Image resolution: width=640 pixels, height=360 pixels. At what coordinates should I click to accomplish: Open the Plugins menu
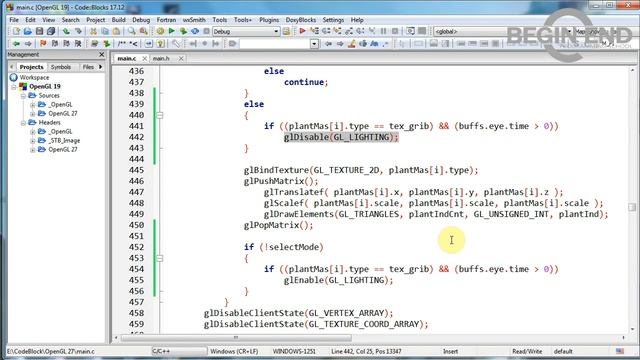[269, 20]
